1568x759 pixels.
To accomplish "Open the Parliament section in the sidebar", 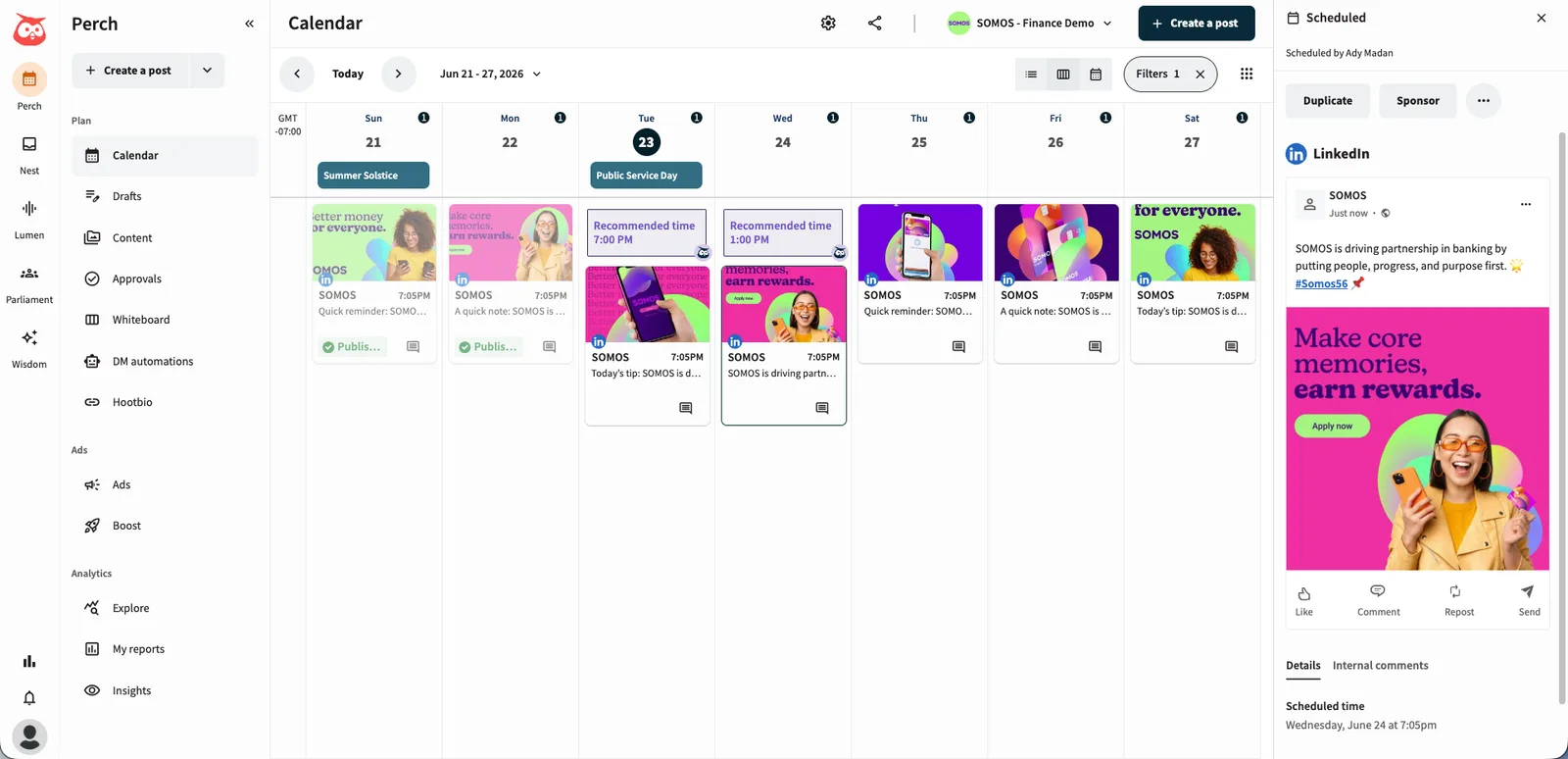I will [x=29, y=284].
